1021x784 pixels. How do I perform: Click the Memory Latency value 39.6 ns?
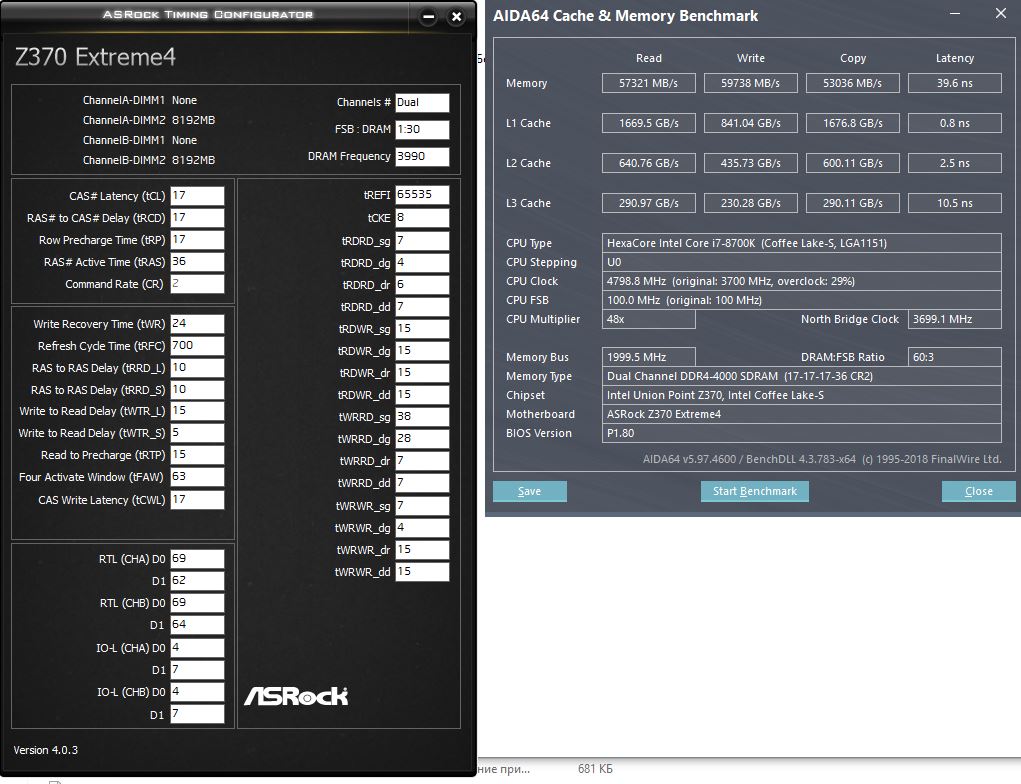coord(955,83)
